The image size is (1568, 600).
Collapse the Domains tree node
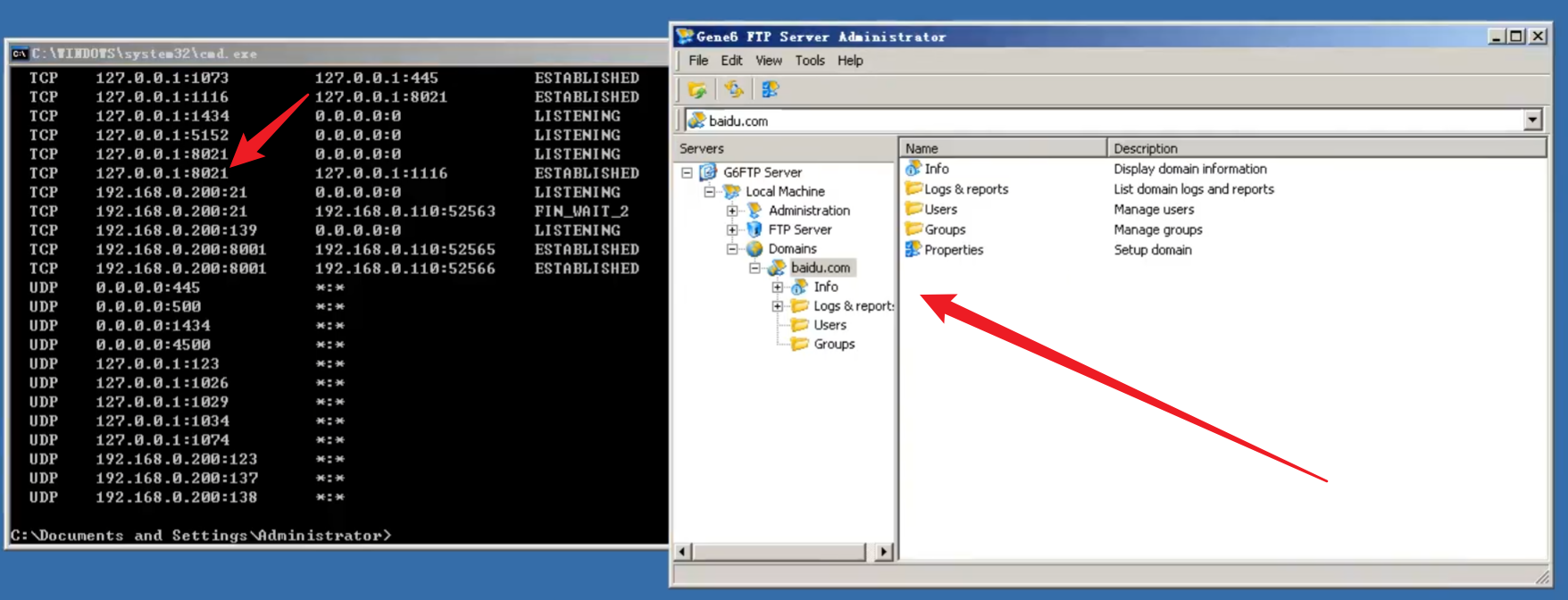point(732,249)
